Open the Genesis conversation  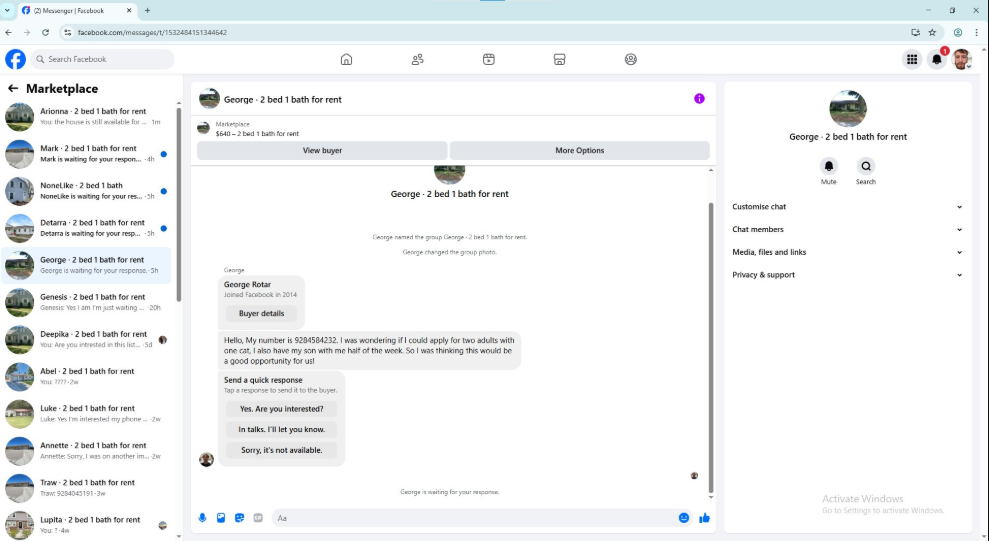pyautogui.click(x=86, y=303)
